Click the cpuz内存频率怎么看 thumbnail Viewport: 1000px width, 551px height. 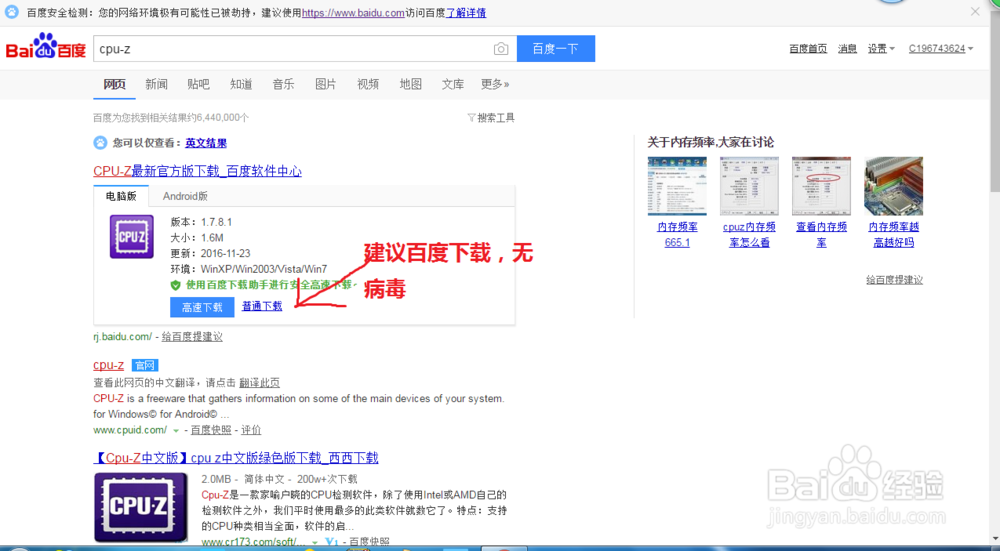749,186
